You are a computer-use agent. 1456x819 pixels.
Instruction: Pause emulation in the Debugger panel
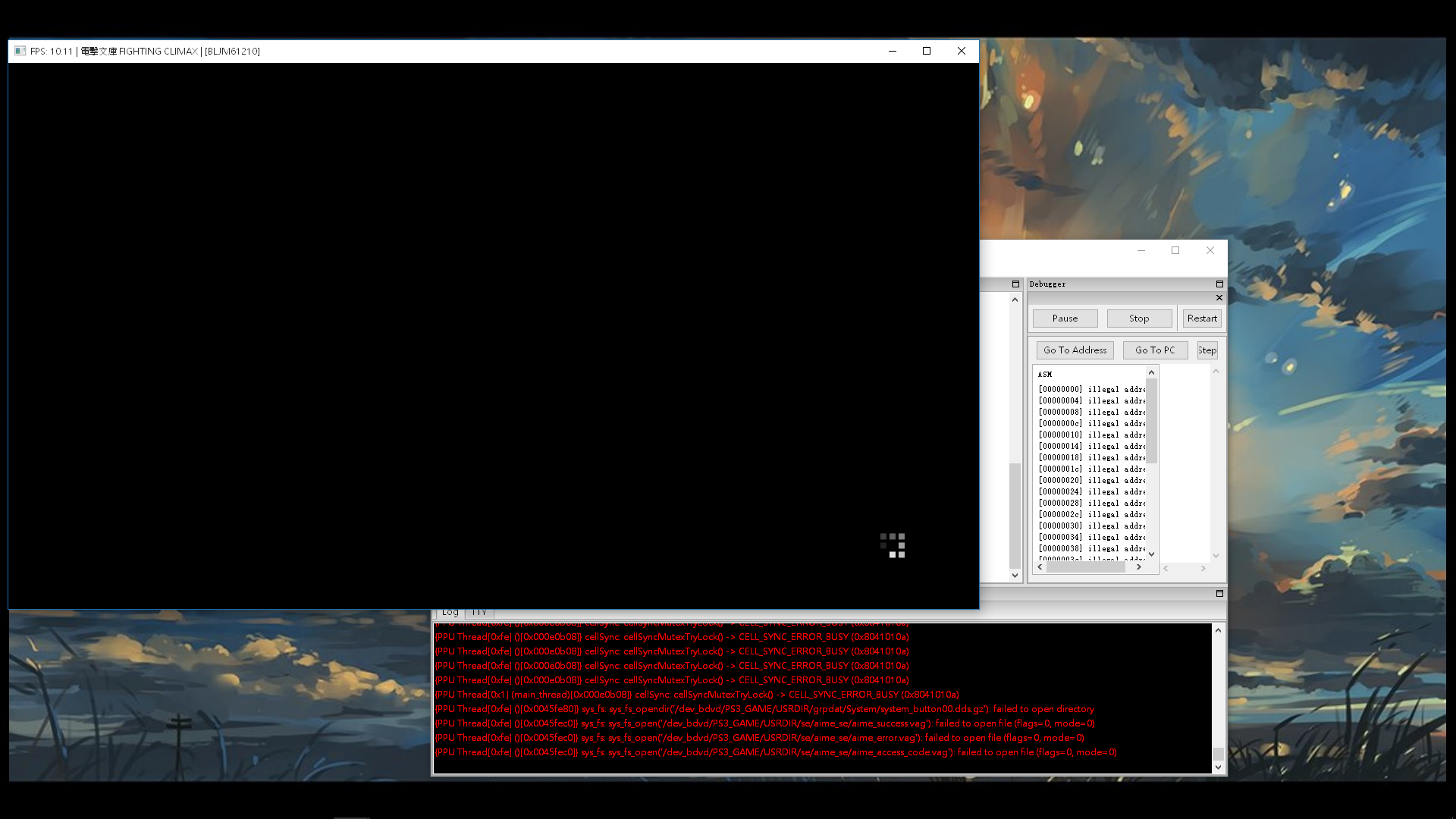[1065, 318]
